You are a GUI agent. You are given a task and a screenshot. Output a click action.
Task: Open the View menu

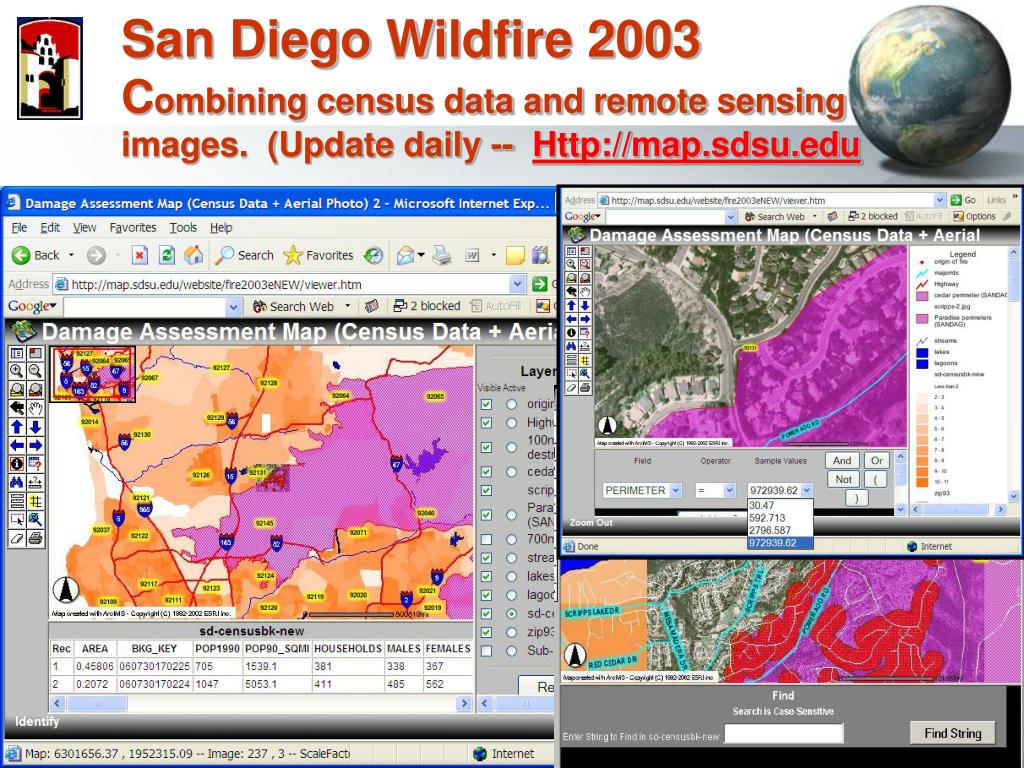click(84, 227)
